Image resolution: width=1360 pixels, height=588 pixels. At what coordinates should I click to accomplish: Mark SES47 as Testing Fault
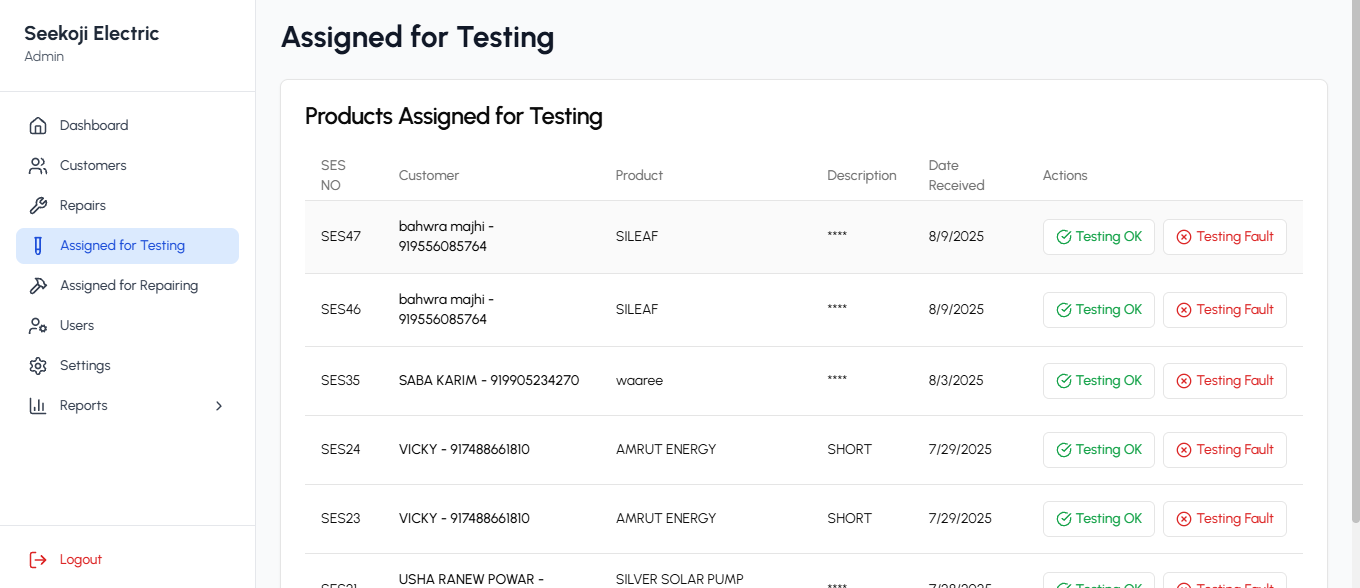tap(1225, 237)
